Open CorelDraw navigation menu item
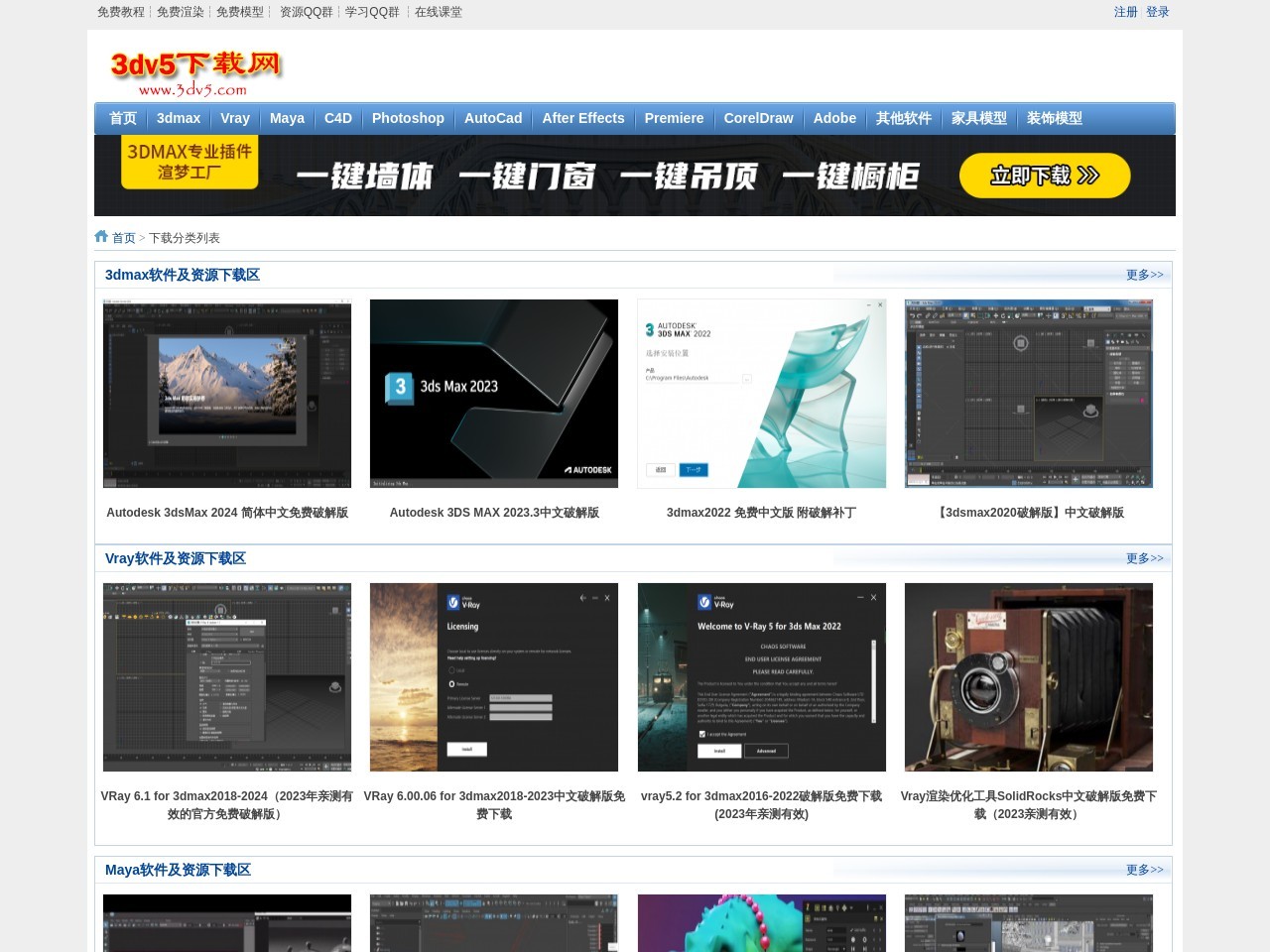Viewport: 1270px width, 952px height. (x=759, y=118)
